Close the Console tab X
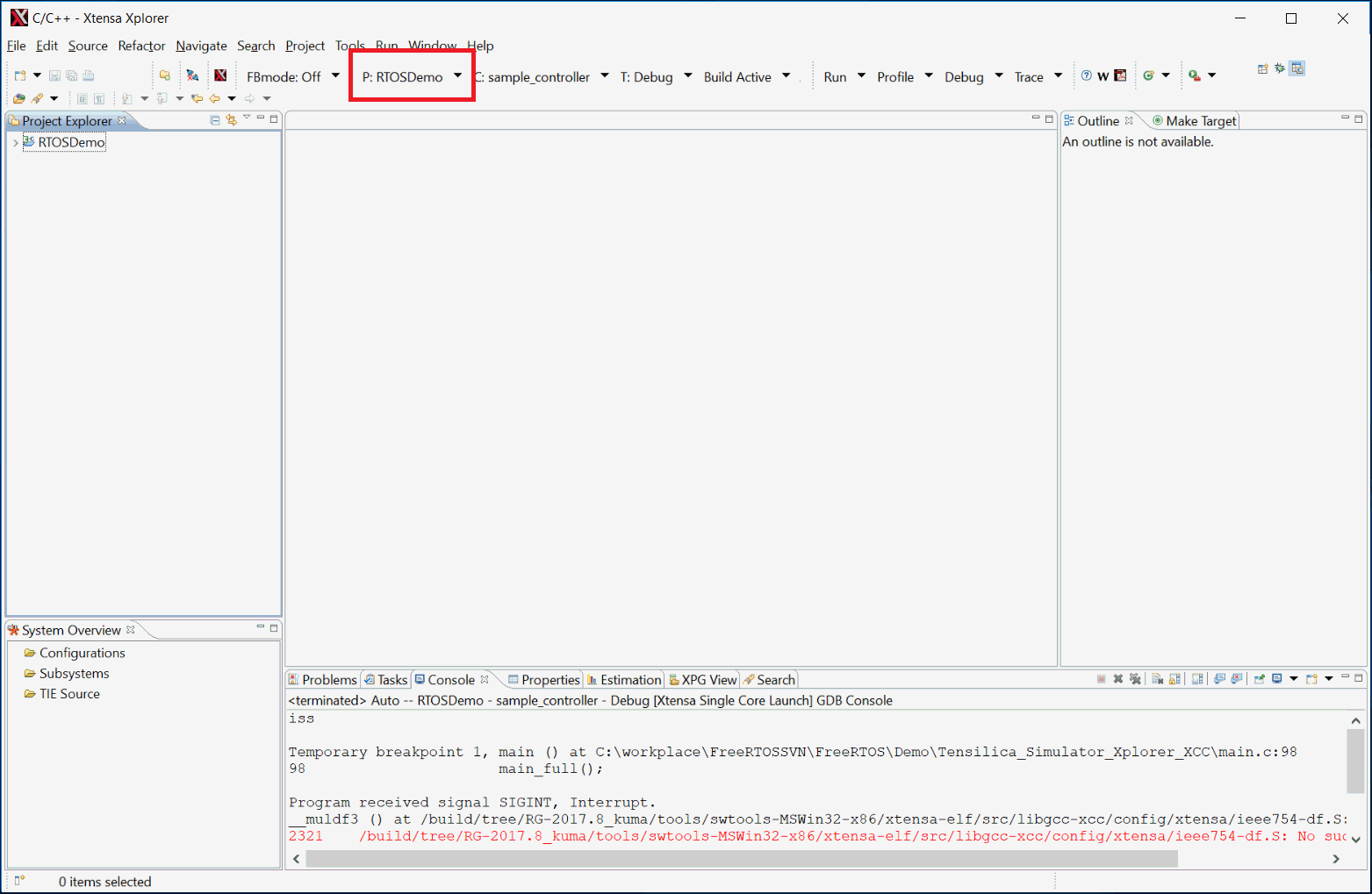 point(485,679)
